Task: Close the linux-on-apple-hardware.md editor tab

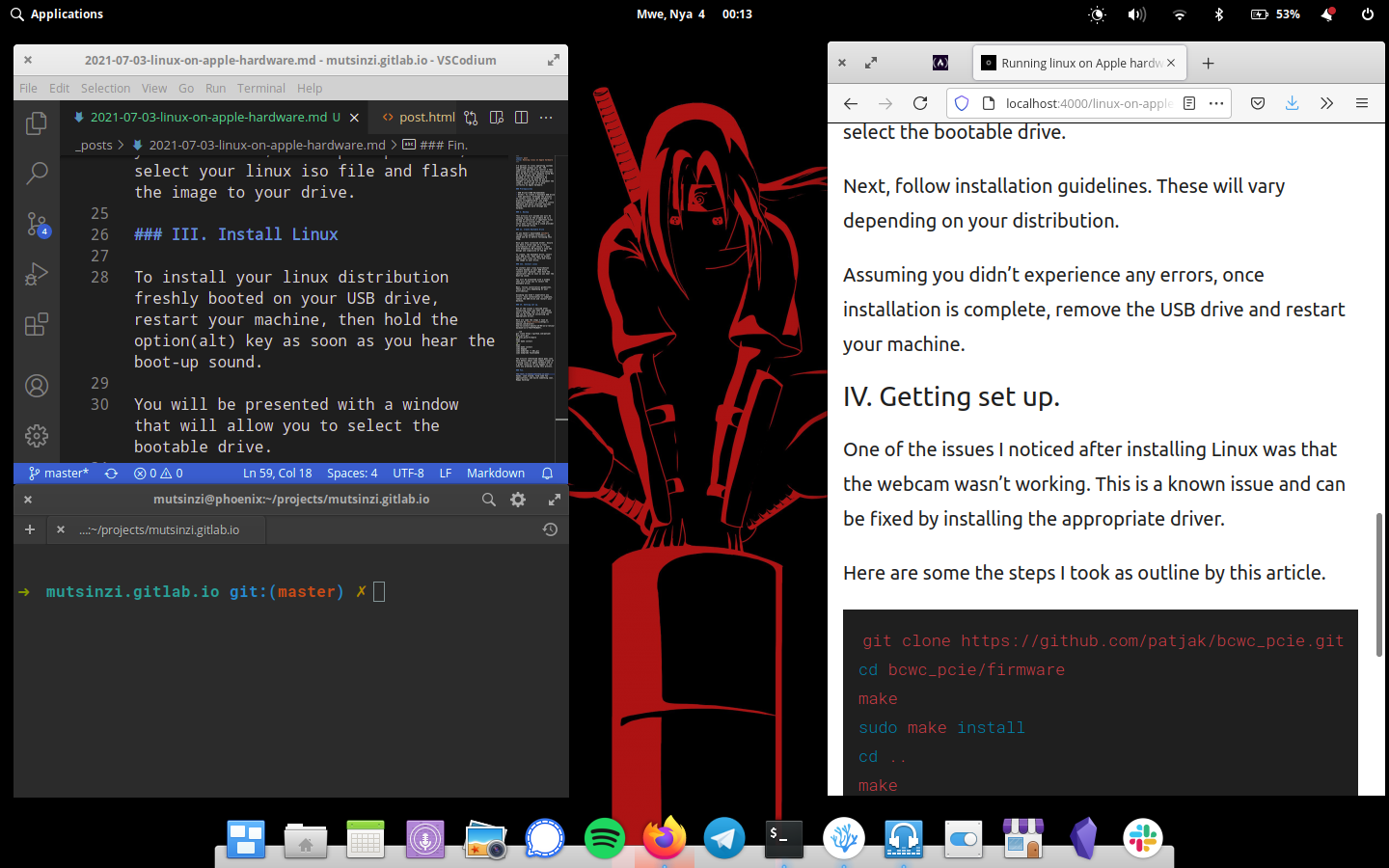Action: 354,118
